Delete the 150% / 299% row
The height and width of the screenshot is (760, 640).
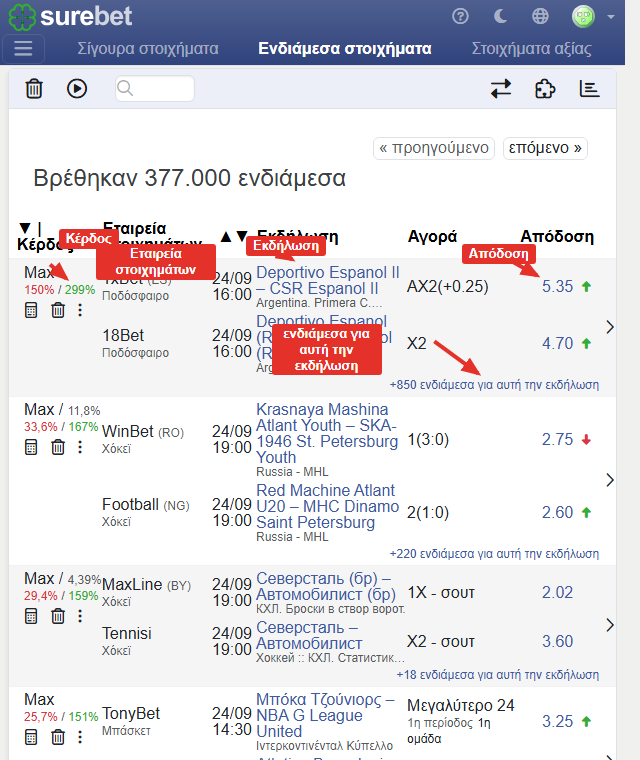point(58,310)
